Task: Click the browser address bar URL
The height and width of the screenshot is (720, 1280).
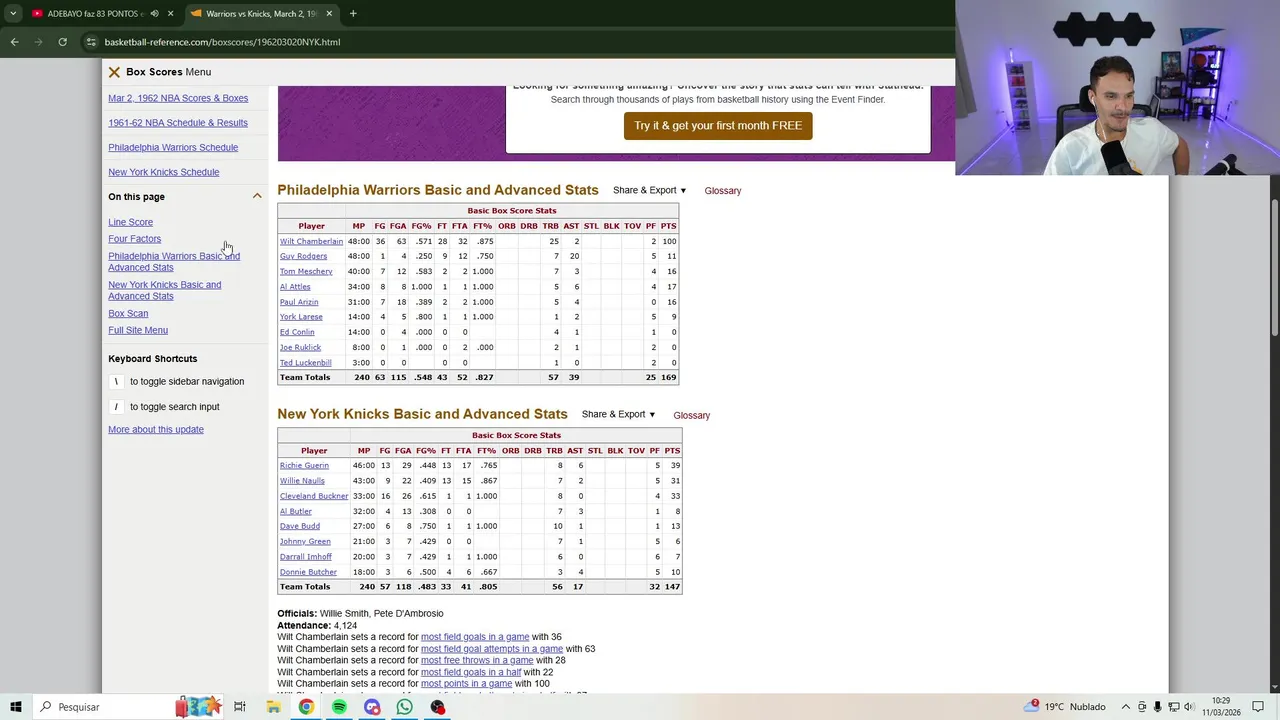Action: (222, 42)
